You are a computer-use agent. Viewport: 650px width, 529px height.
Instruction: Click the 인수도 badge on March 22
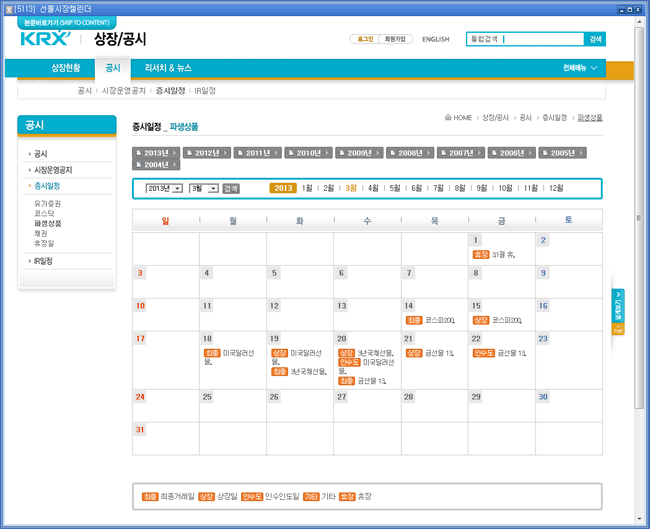[483, 353]
